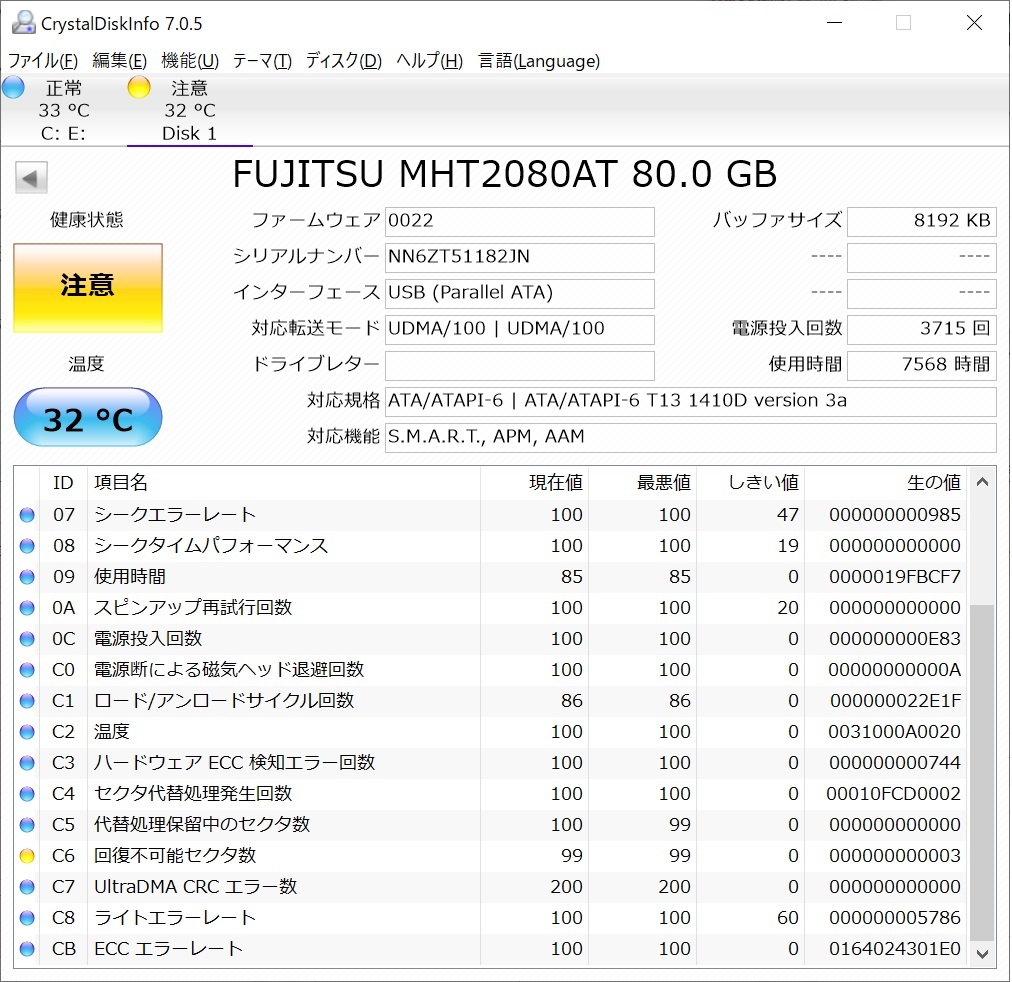Image resolution: width=1012 pixels, height=982 pixels.
Task: Click status dot for 0A スピンアップ再試行回数
Action: (27, 608)
